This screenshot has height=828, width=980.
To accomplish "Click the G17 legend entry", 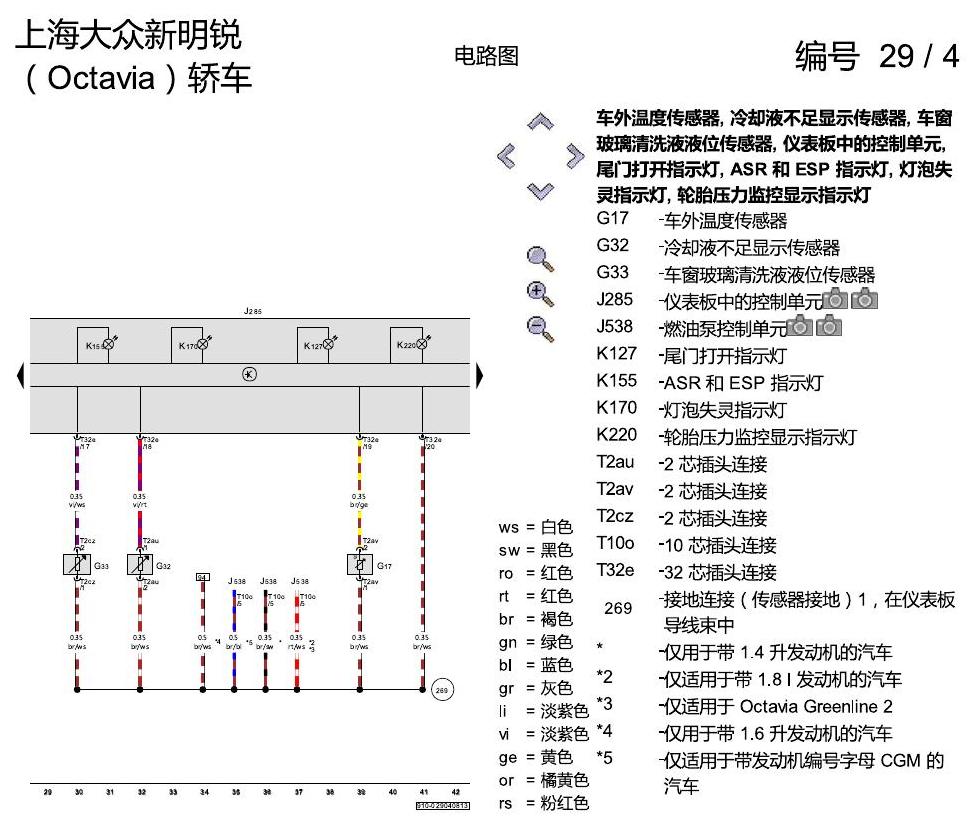I will [x=692, y=220].
